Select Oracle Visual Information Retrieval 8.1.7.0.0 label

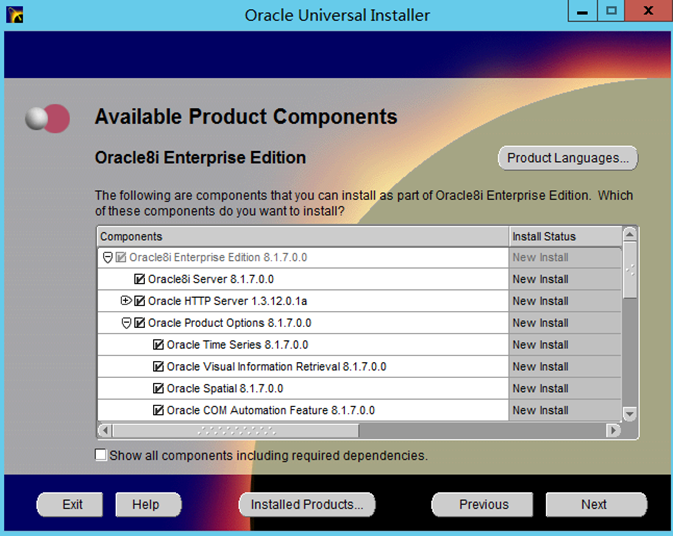tap(276, 366)
